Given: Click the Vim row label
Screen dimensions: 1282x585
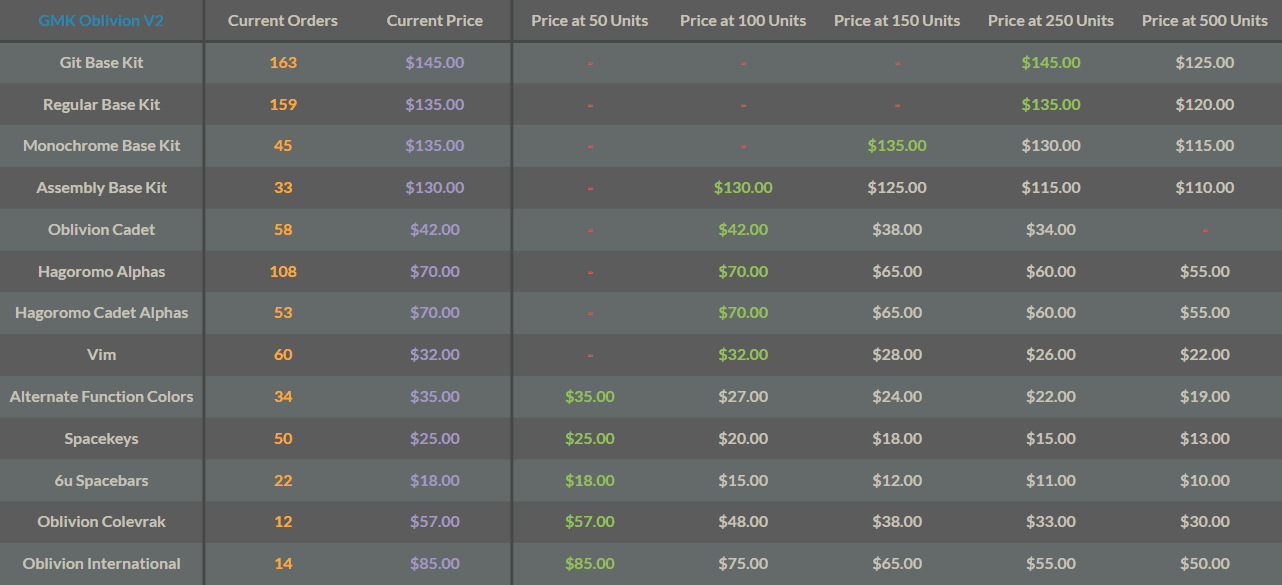Looking at the screenshot, I should pyautogui.click(x=102, y=355).
